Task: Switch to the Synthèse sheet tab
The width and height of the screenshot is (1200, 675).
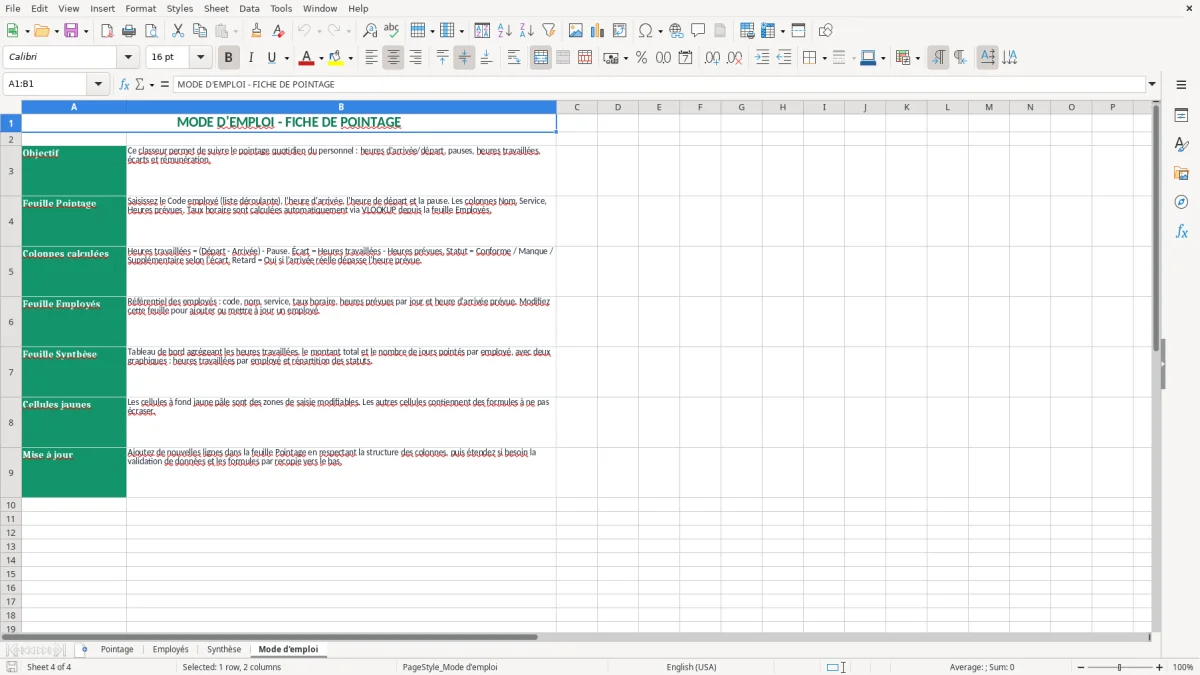Action: click(x=224, y=649)
